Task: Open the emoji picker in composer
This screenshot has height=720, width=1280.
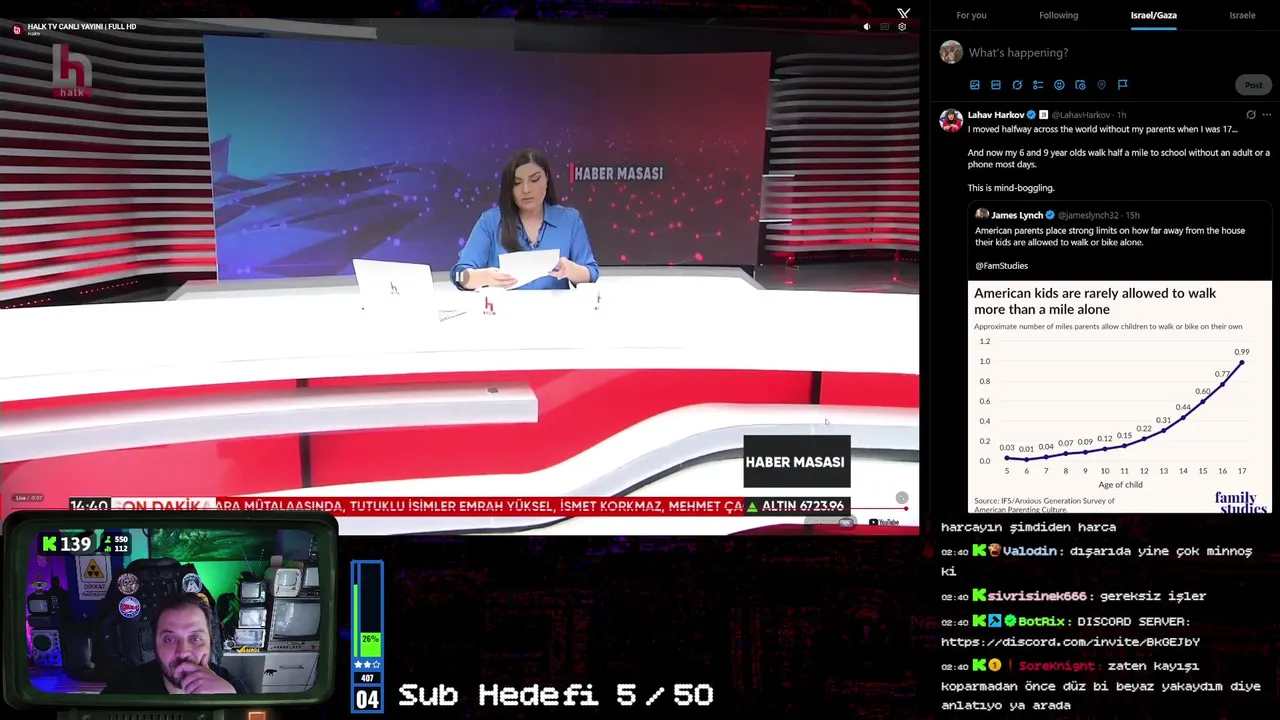Action: tap(1059, 85)
